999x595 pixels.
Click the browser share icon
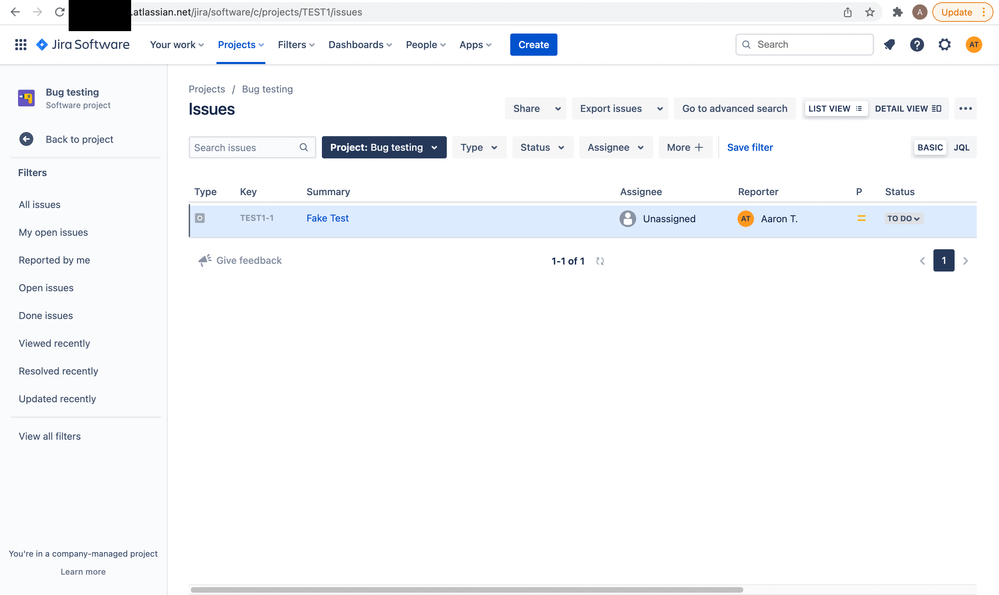point(847,12)
